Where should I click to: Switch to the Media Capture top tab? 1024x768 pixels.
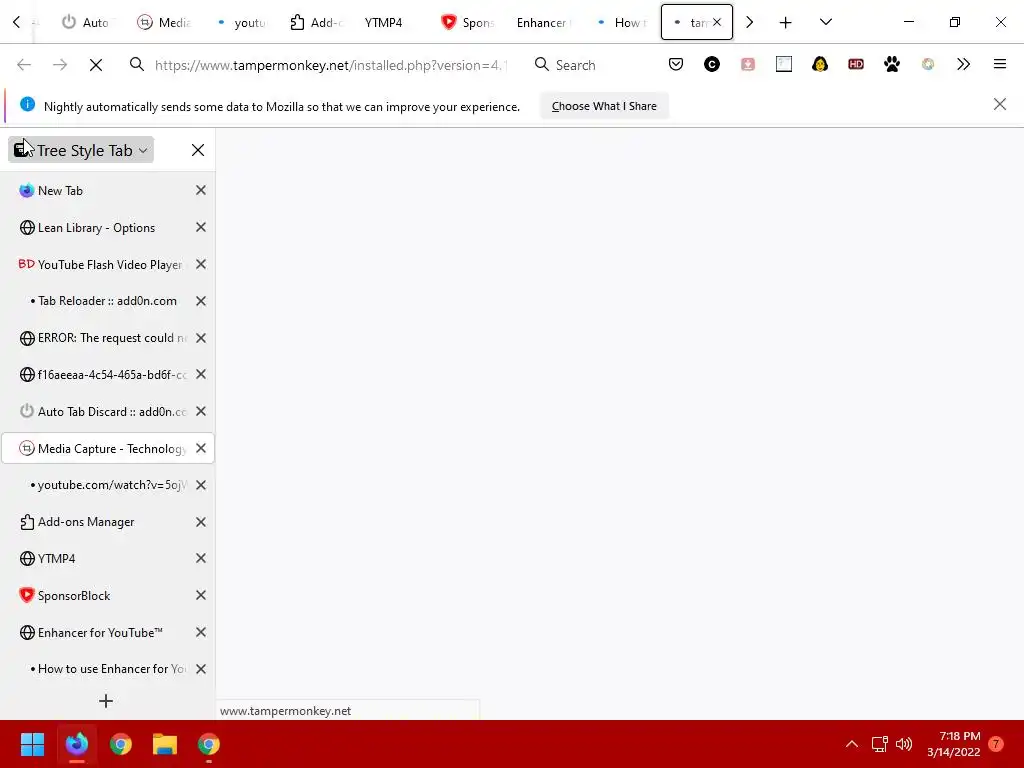pyautogui.click(x=163, y=22)
